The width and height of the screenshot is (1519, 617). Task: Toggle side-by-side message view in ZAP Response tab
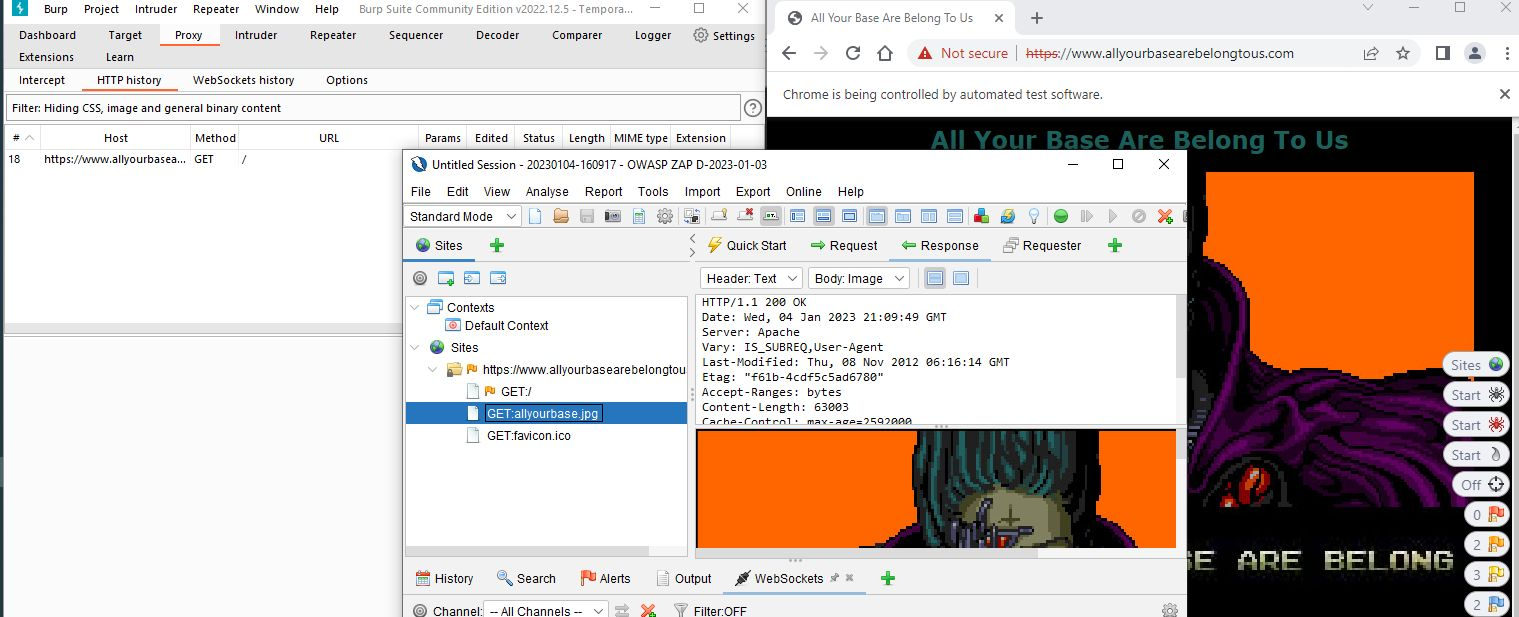coord(961,278)
